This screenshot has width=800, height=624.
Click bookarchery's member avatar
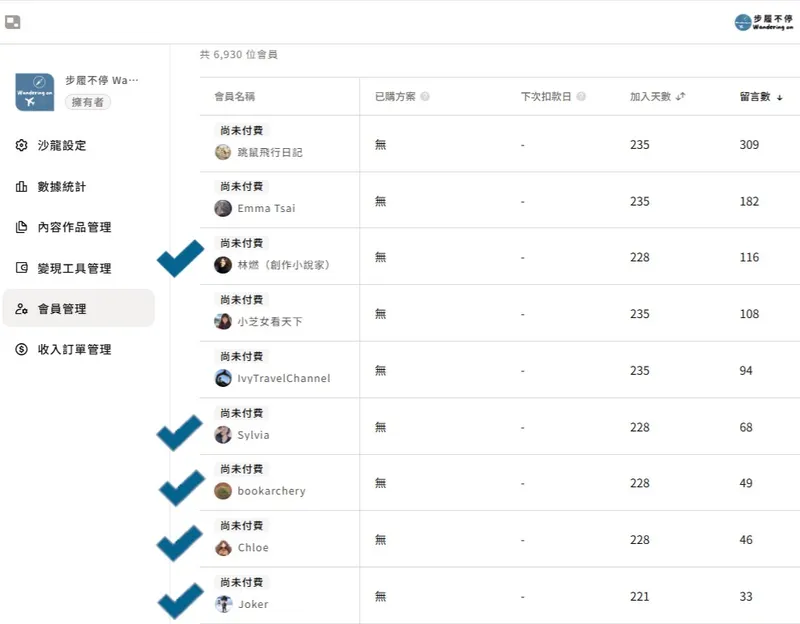(x=223, y=491)
